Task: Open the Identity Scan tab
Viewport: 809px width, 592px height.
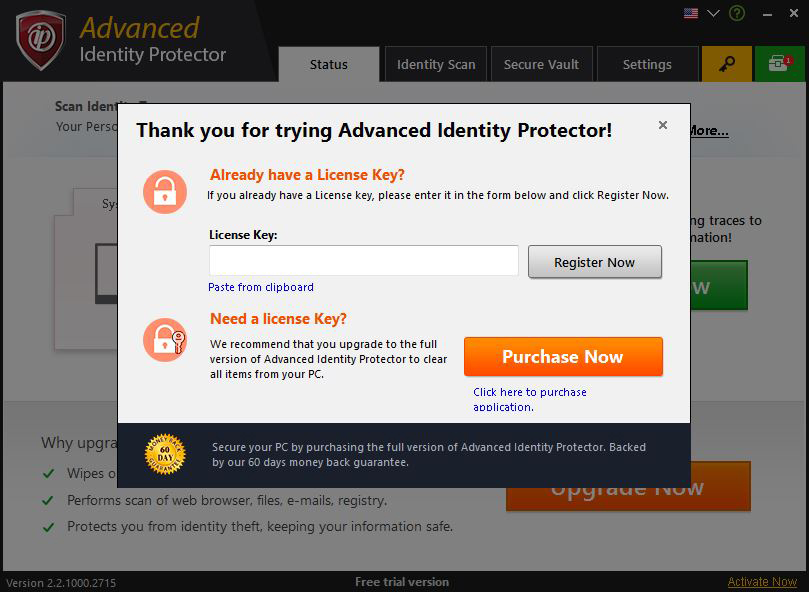Action: click(436, 64)
